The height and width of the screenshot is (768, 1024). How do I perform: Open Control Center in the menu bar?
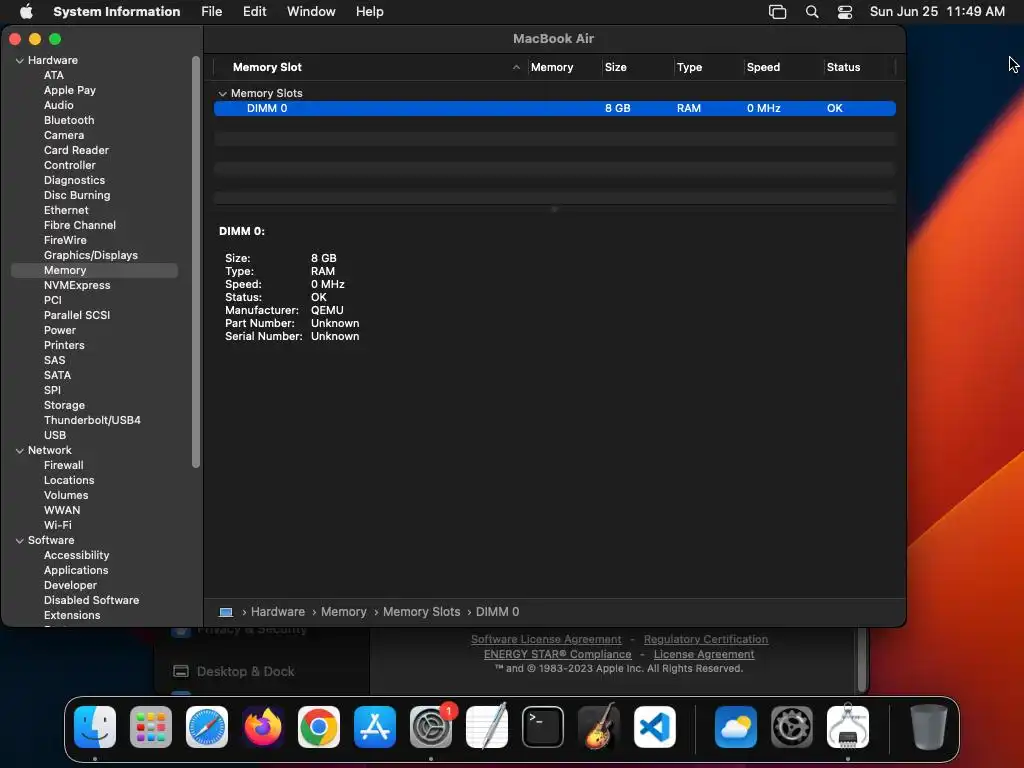pos(845,12)
